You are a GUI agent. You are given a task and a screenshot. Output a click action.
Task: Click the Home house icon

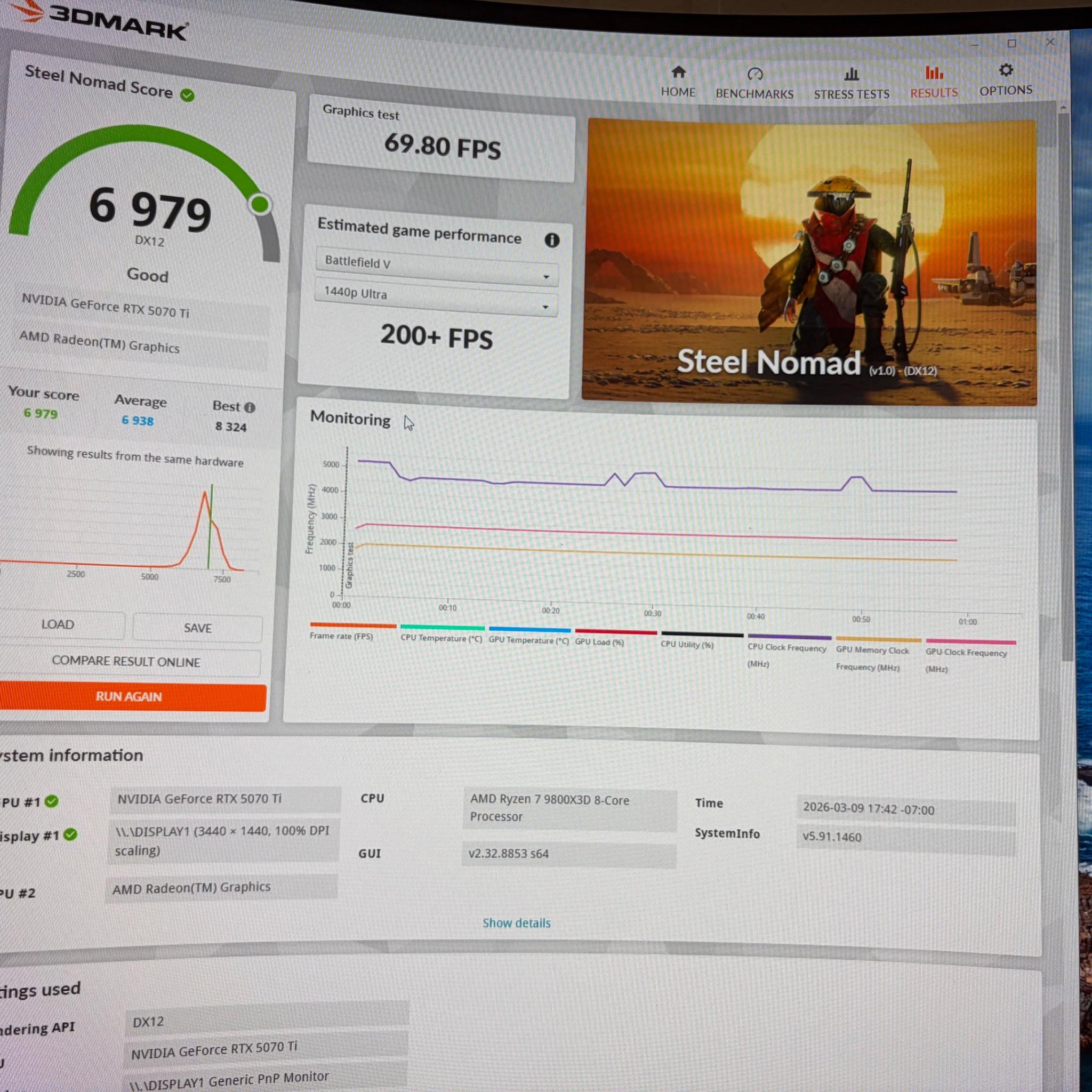click(x=678, y=72)
